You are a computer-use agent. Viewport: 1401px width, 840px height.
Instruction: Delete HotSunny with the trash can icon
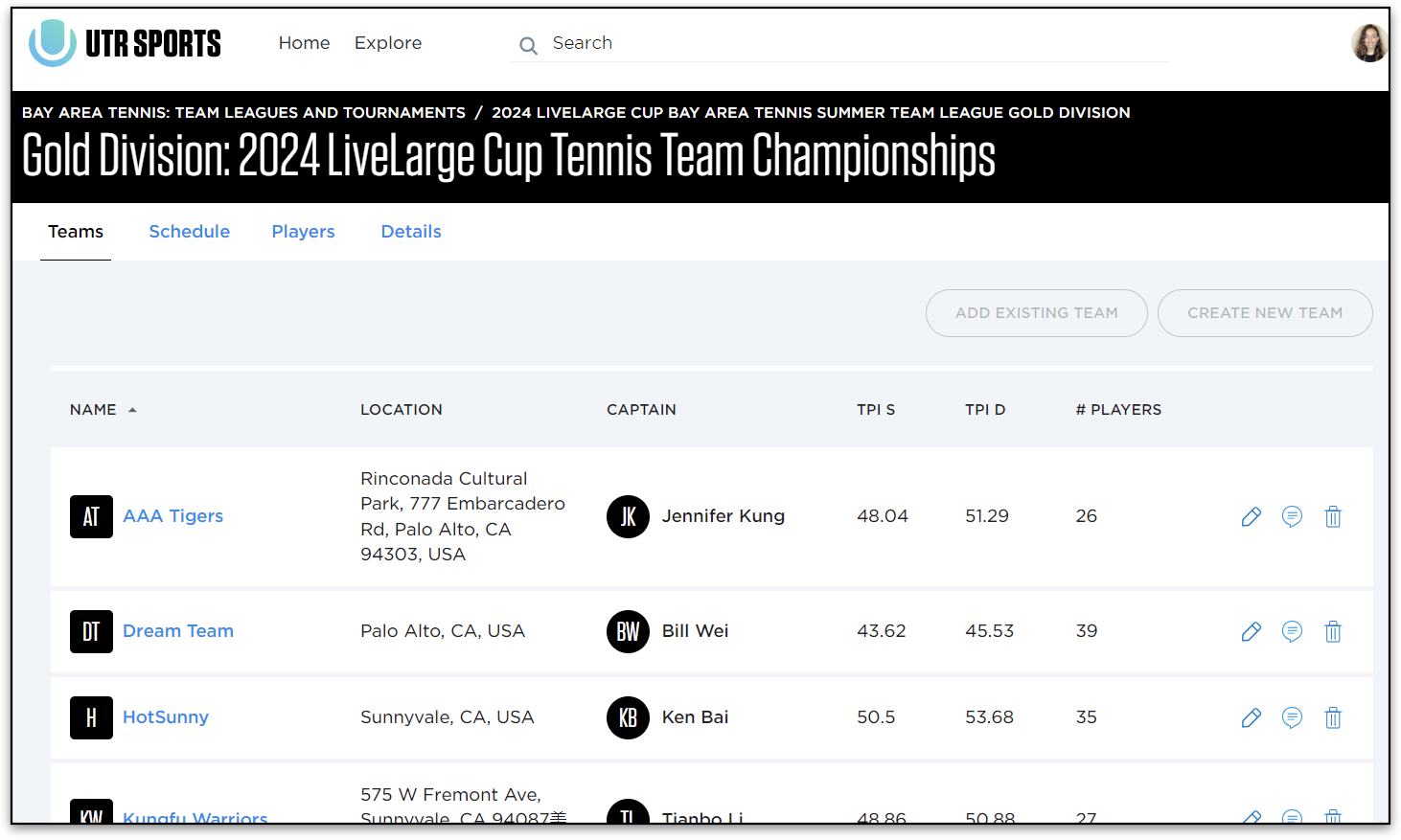point(1333,717)
